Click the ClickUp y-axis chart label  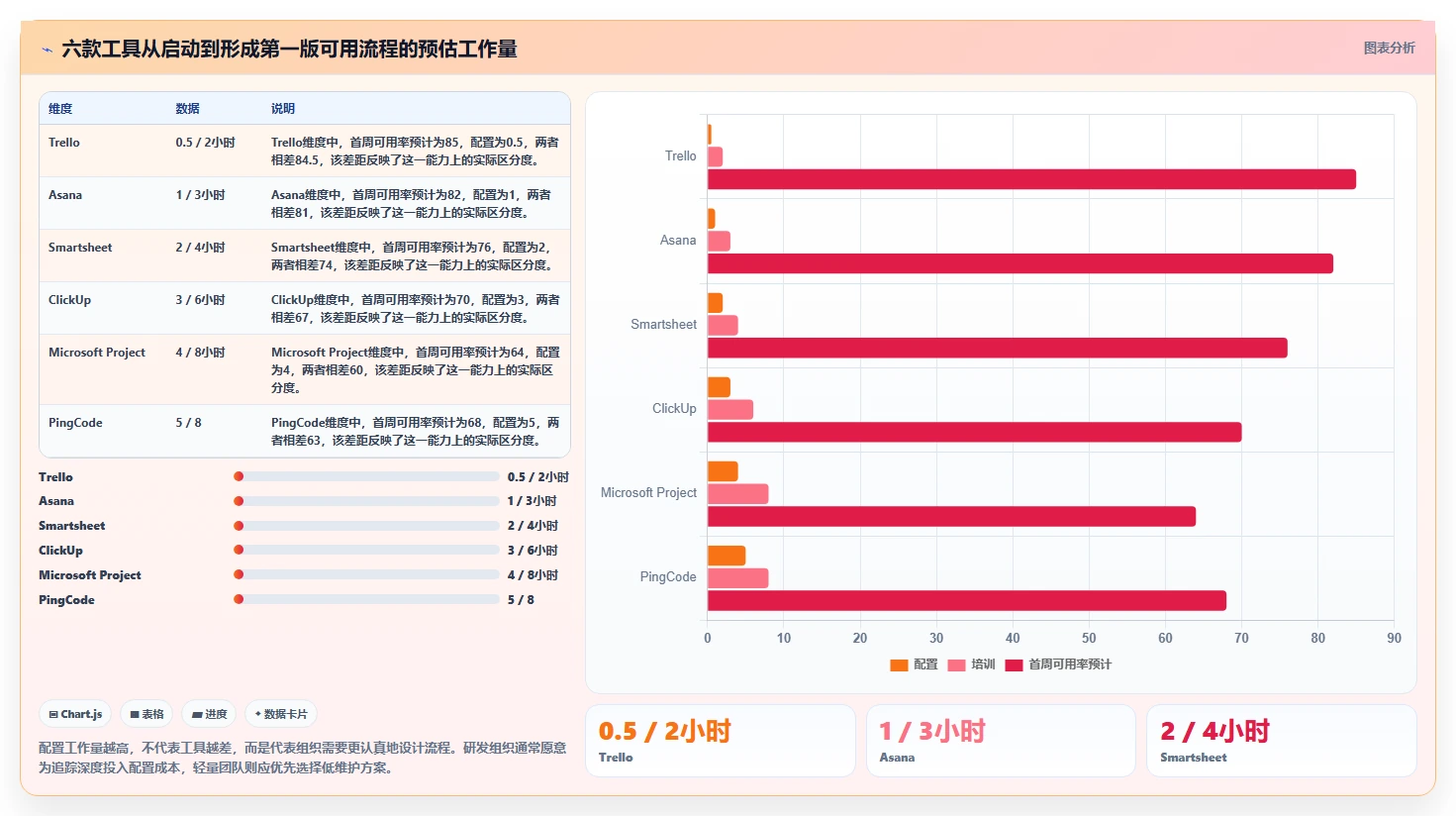click(674, 408)
